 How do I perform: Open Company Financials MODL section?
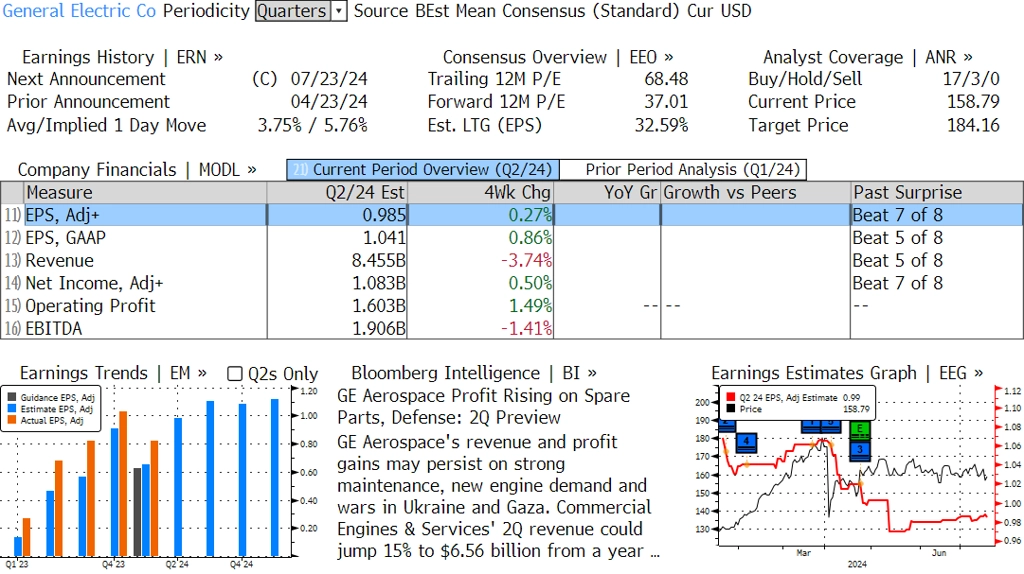(136, 170)
